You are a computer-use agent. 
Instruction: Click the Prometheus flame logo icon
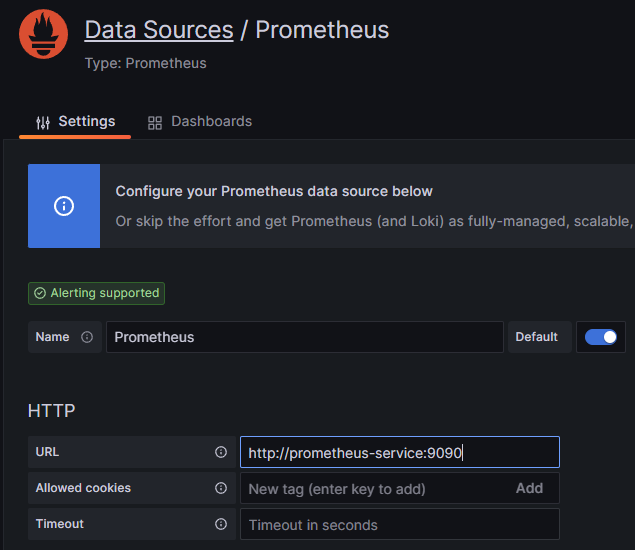click(43, 34)
